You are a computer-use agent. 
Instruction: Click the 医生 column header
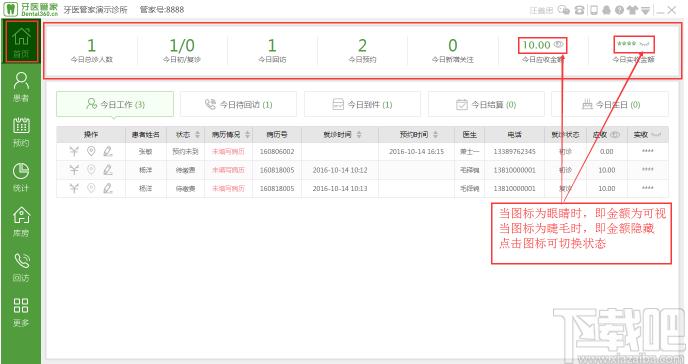coord(469,135)
